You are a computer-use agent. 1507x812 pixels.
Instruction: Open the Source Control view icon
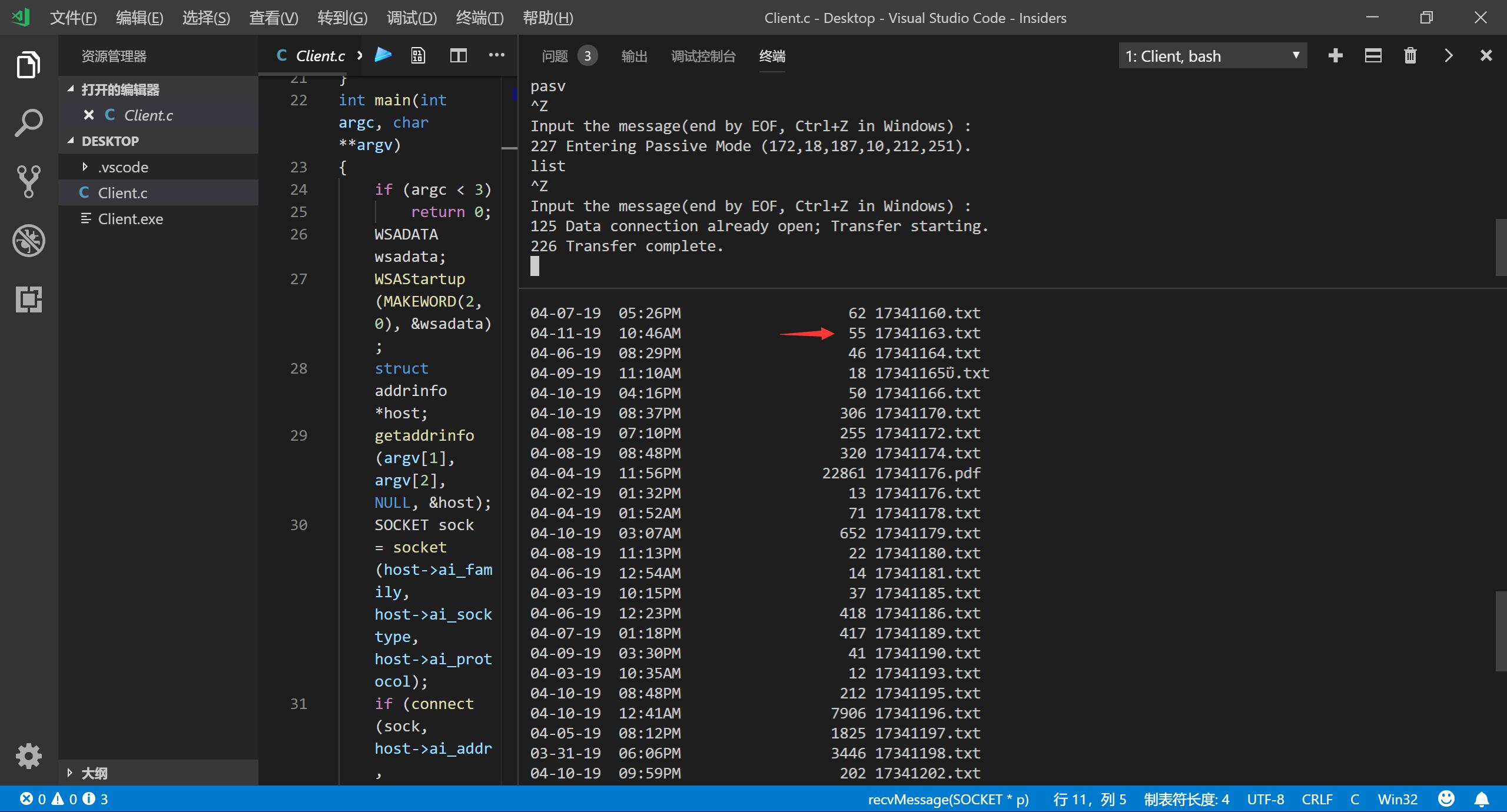coord(28,181)
